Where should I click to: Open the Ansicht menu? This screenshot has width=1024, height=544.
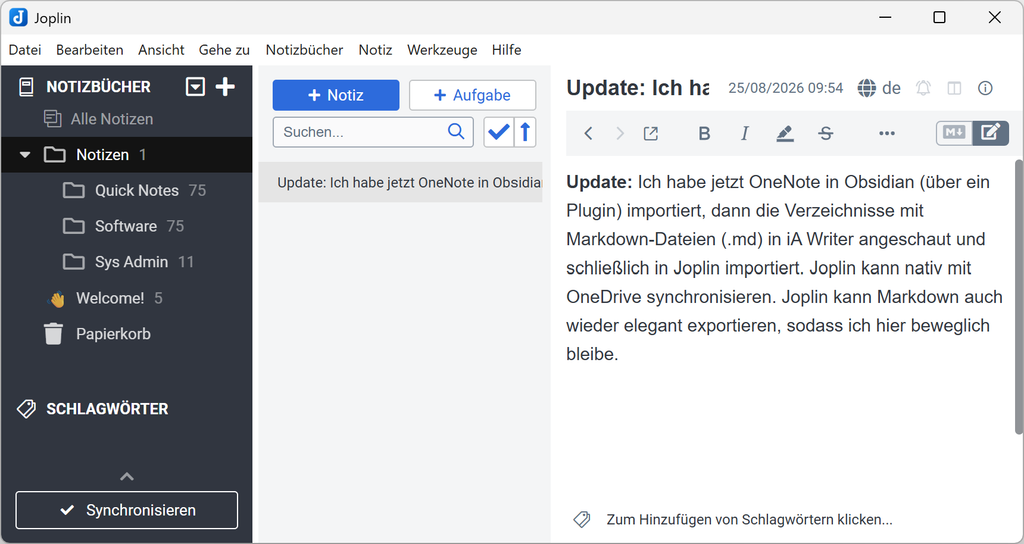(x=161, y=50)
